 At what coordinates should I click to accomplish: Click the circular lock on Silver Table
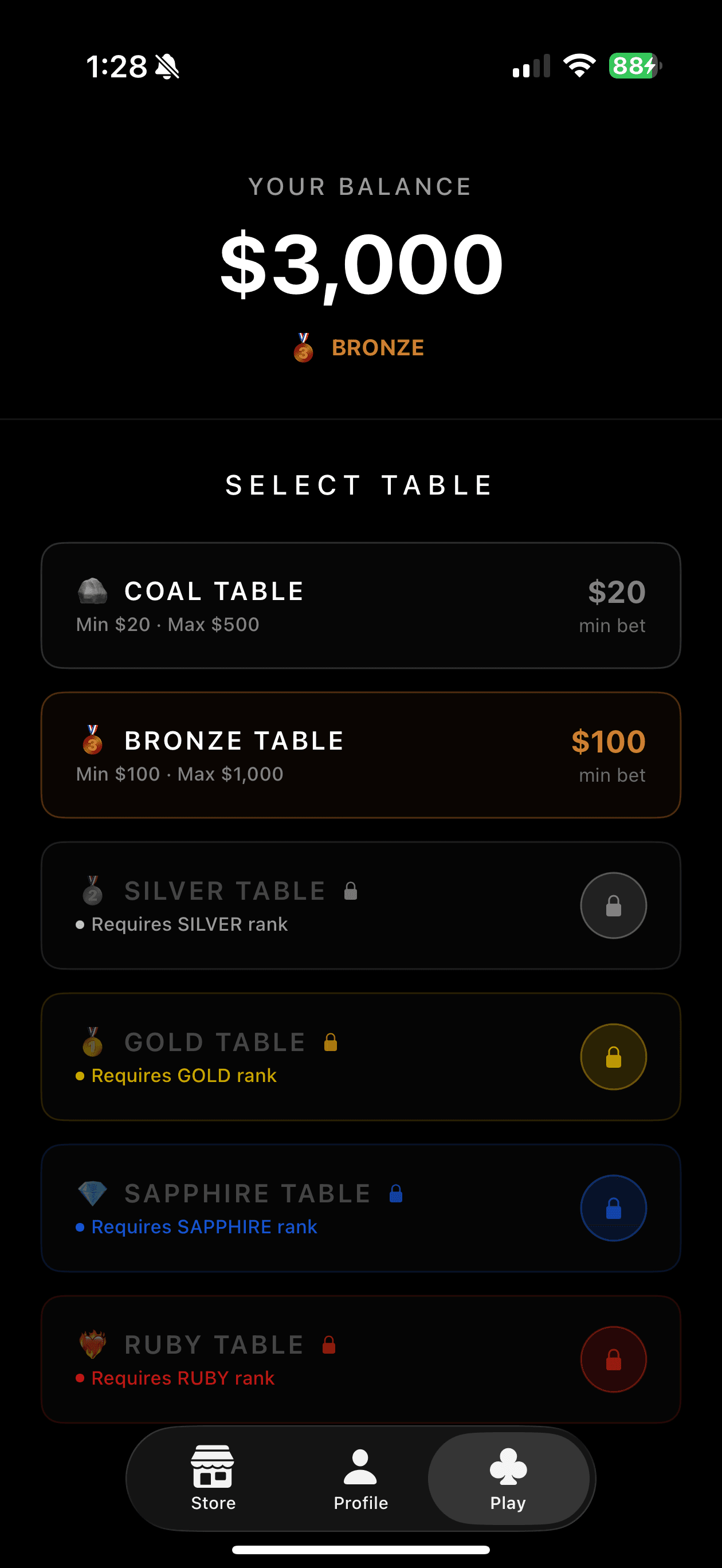click(x=613, y=905)
